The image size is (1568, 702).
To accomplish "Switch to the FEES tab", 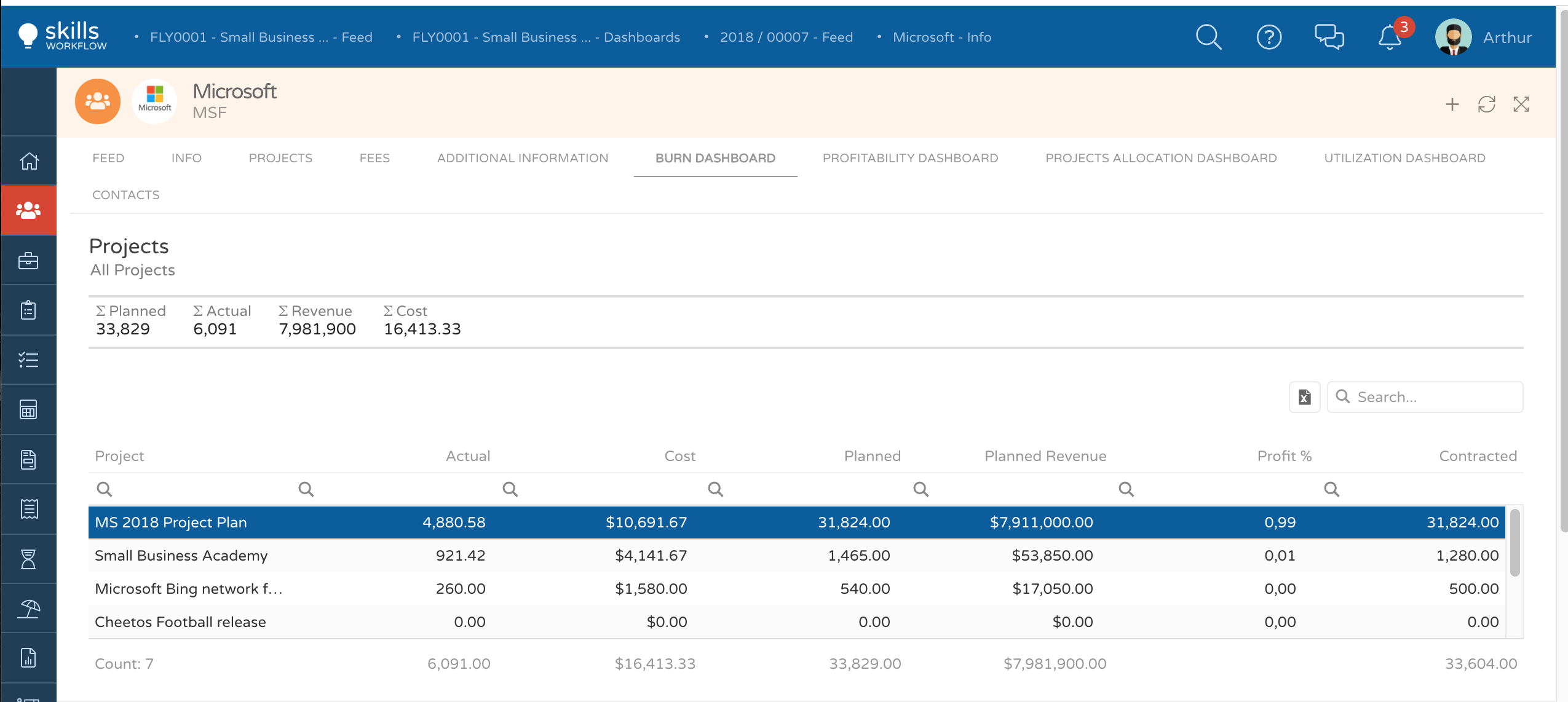I will point(374,158).
